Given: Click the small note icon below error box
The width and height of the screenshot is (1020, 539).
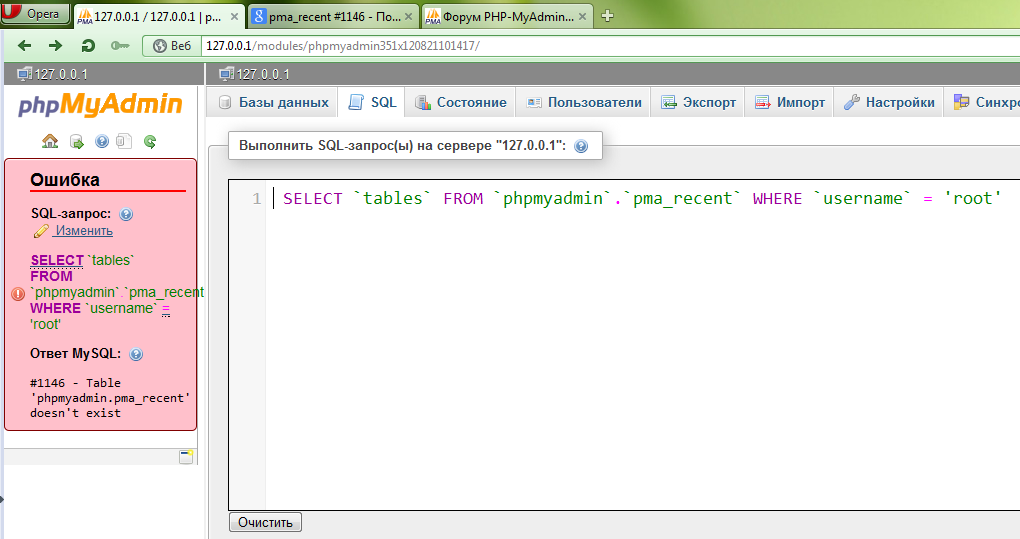Looking at the screenshot, I should [x=185, y=457].
